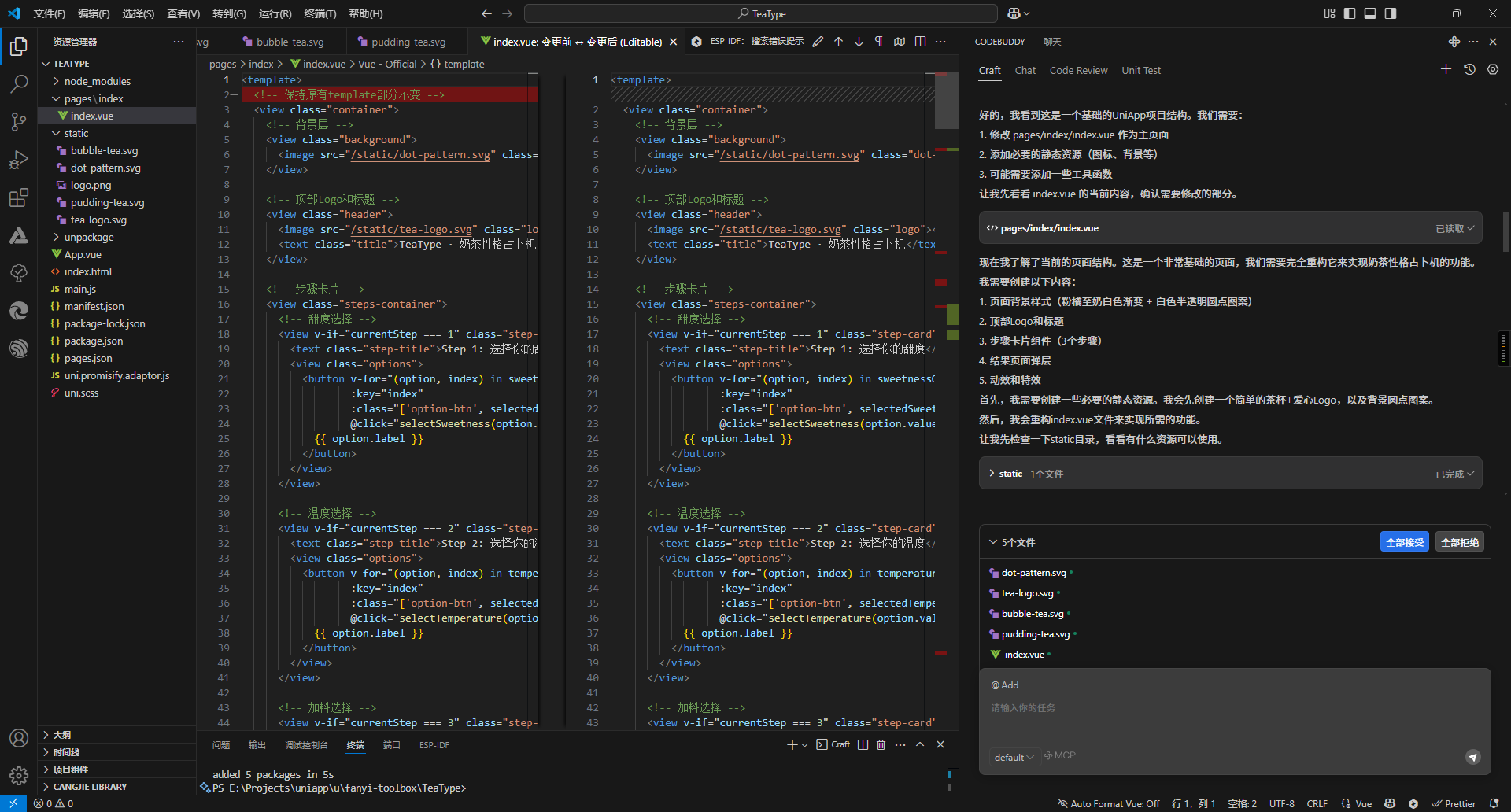Open the Source Control view

click(19, 121)
